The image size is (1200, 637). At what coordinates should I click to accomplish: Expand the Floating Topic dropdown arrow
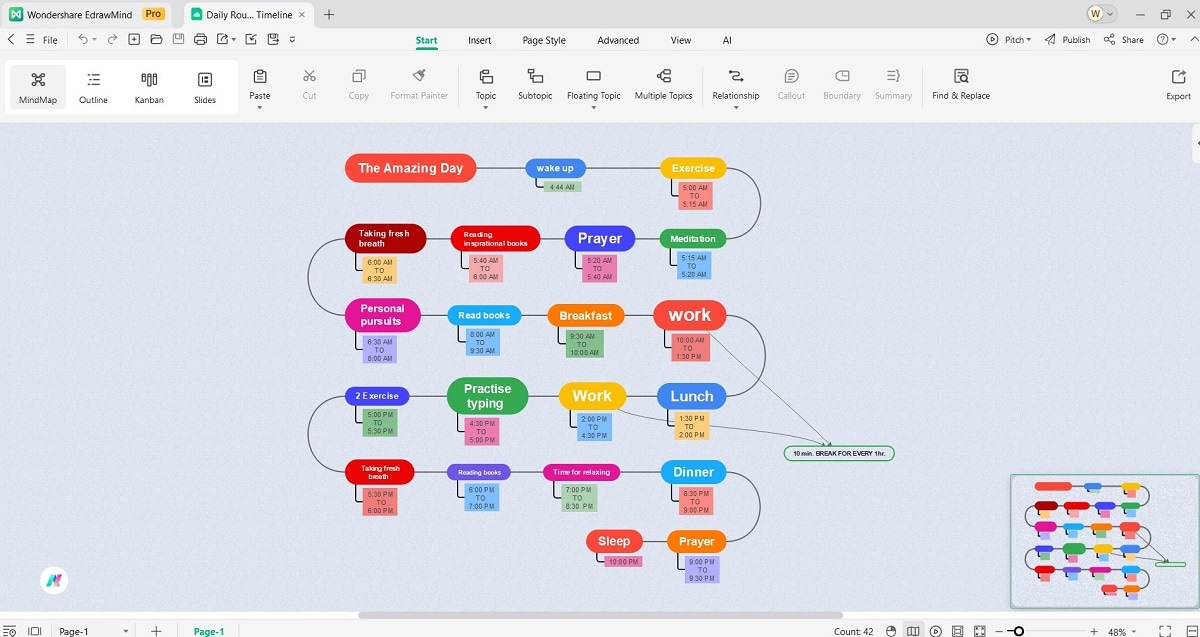(593, 107)
